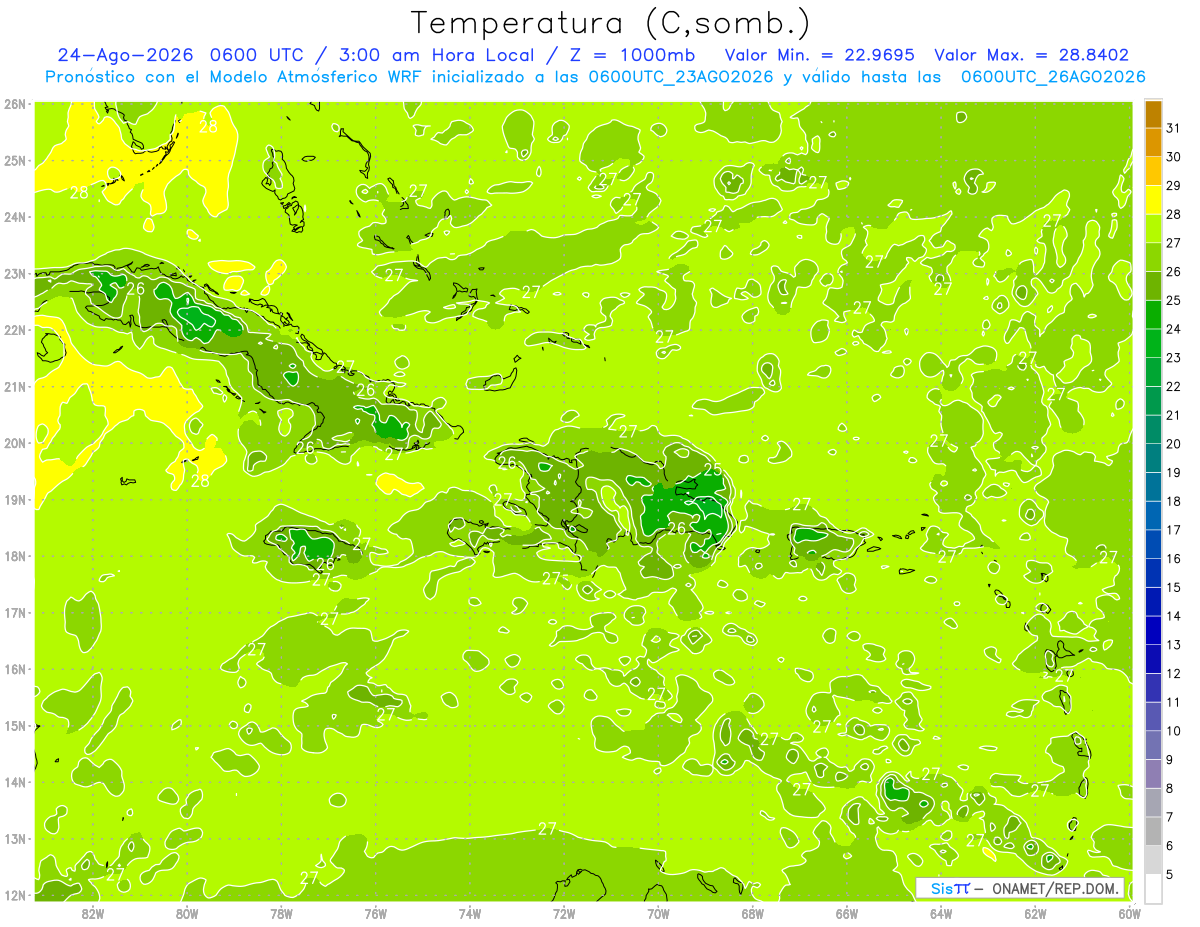Click the '64W' longitude axis label
The image size is (1200, 927).
pyautogui.click(x=941, y=913)
